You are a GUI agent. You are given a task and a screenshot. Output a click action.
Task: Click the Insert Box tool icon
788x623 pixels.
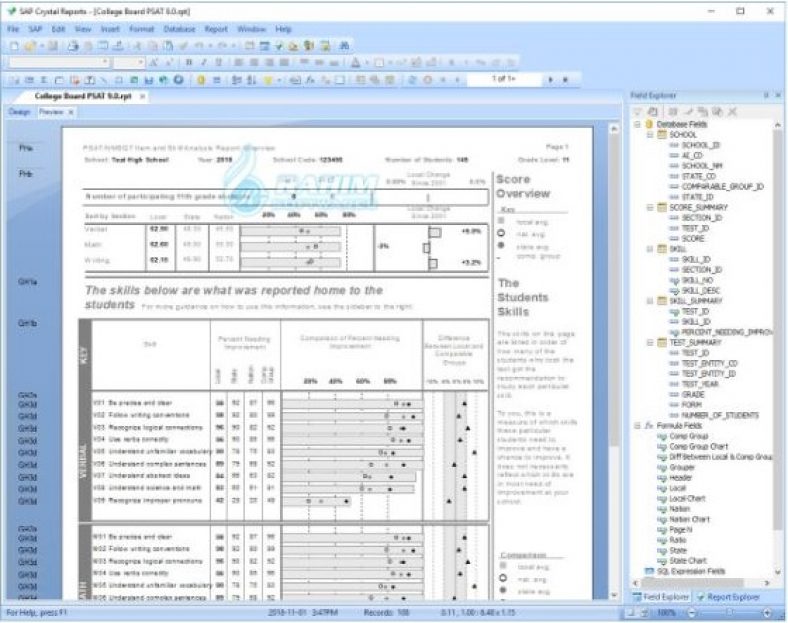click(119, 80)
